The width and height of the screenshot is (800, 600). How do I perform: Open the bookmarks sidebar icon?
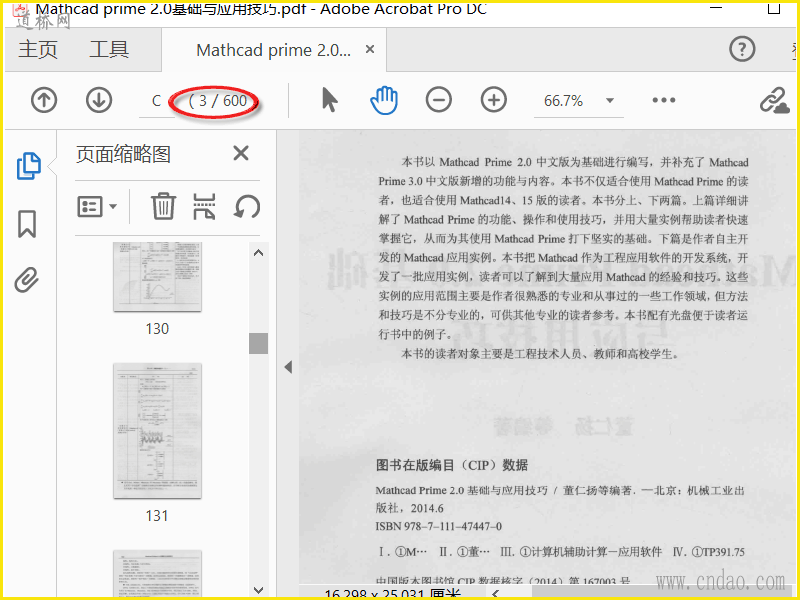pos(27,223)
